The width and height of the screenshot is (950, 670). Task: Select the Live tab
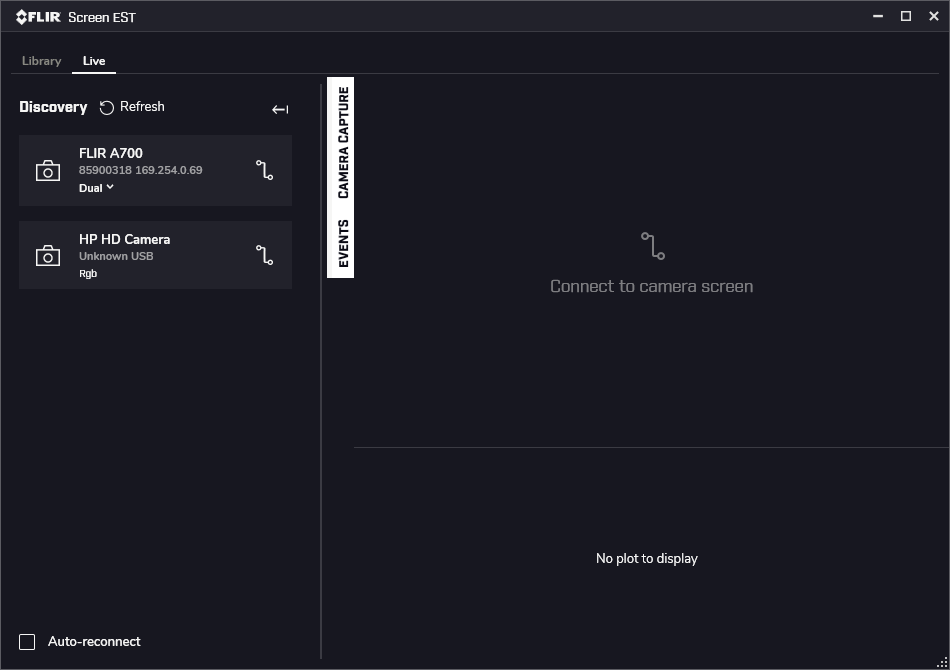(x=94, y=61)
